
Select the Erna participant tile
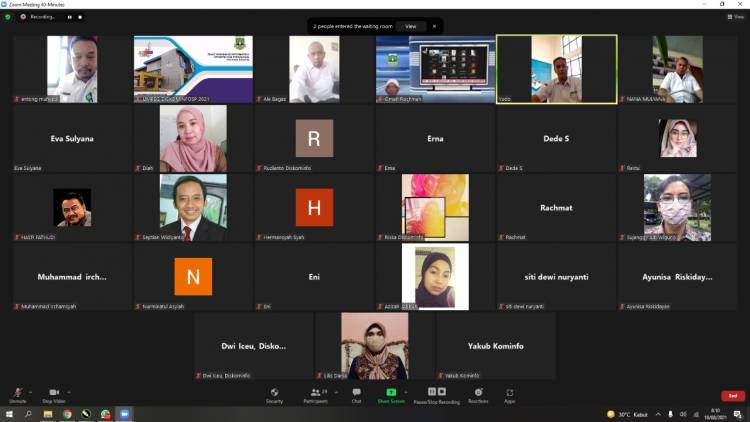click(x=435, y=139)
